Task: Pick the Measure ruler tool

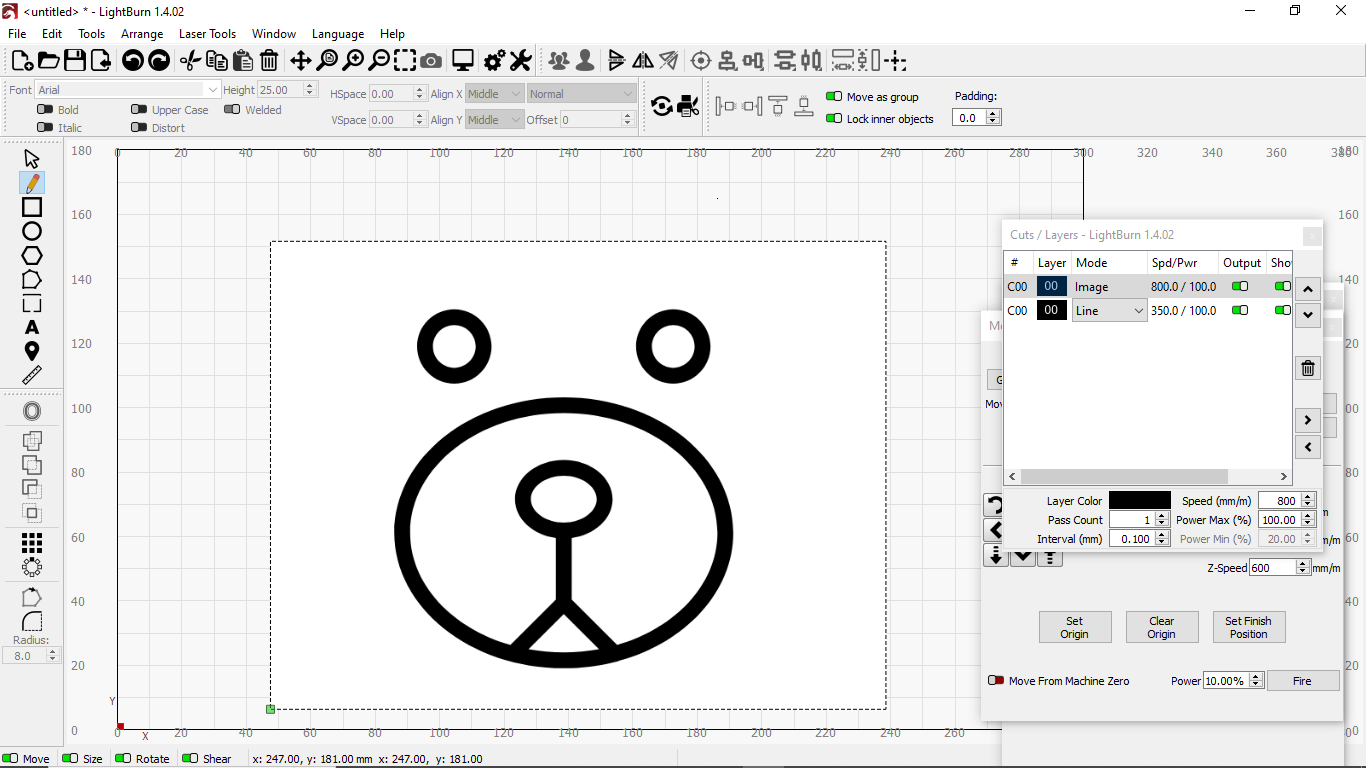Action: point(32,375)
